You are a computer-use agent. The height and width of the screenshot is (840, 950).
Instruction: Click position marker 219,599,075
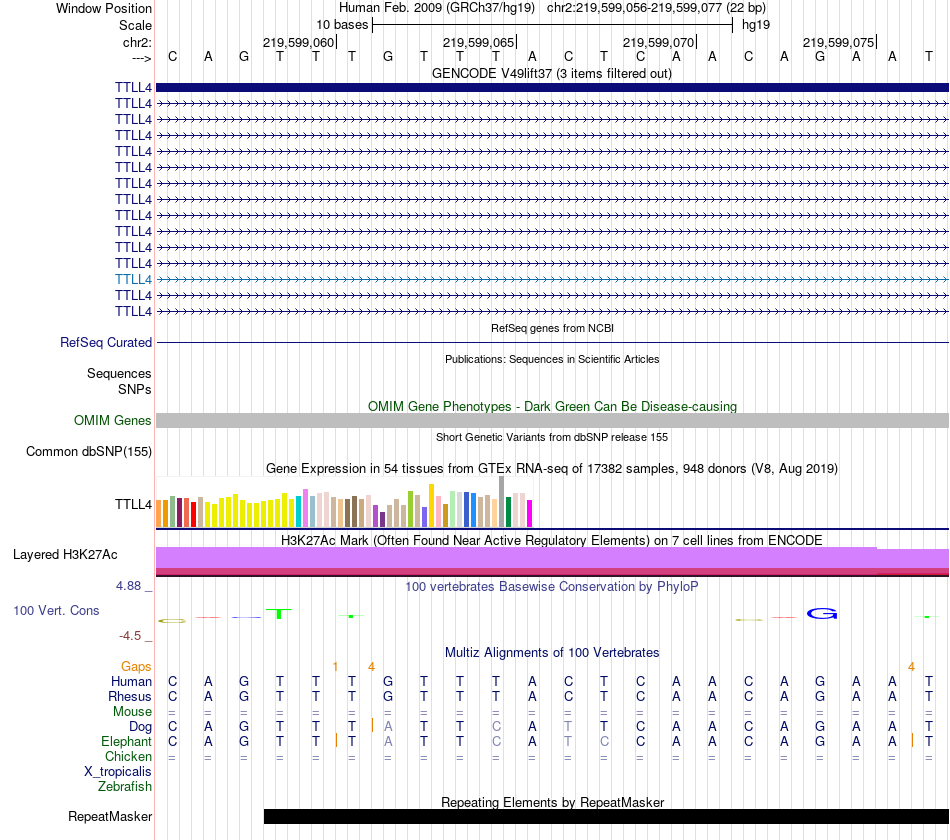[838, 42]
